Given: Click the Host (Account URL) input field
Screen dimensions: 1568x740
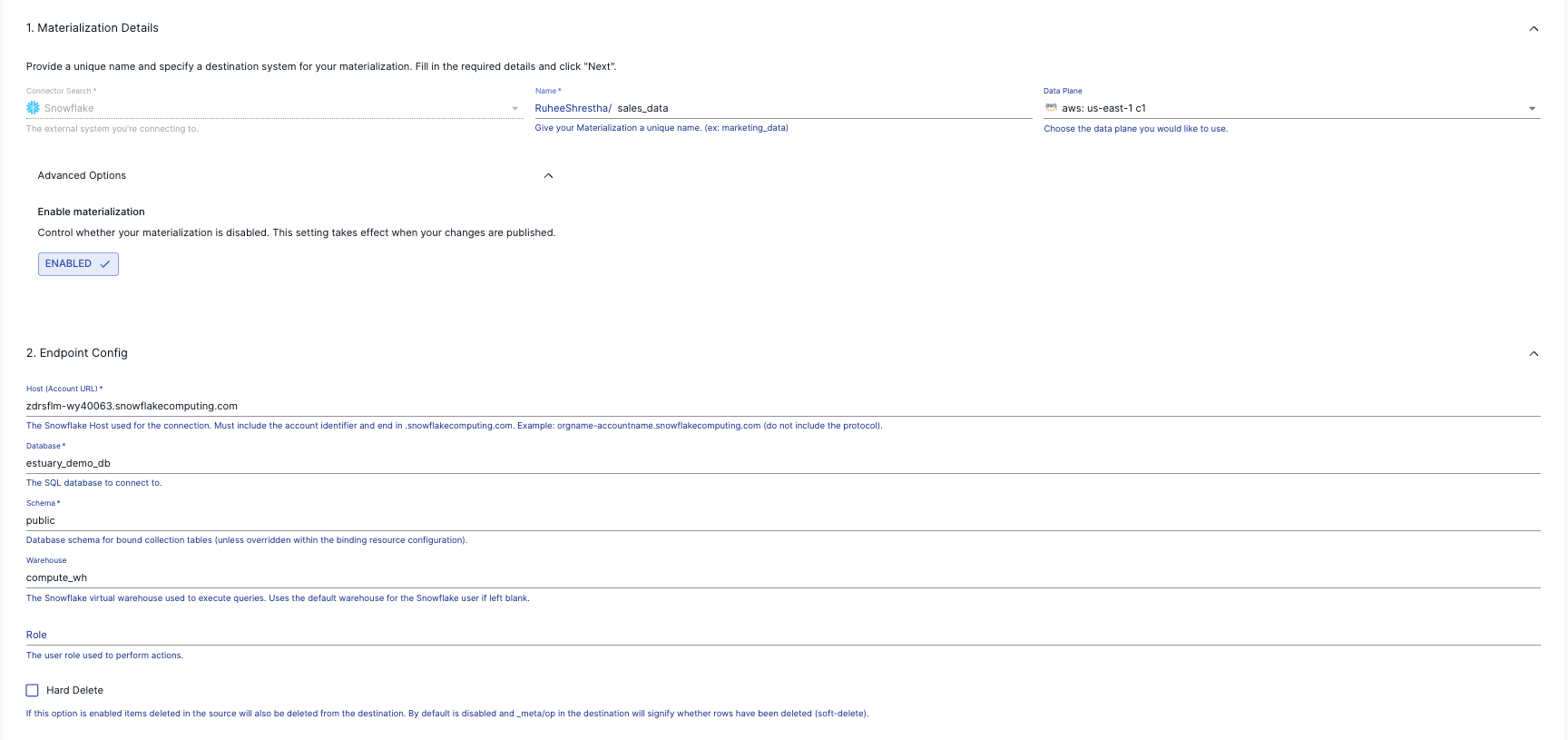Looking at the screenshot, I should tap(780, 406).
